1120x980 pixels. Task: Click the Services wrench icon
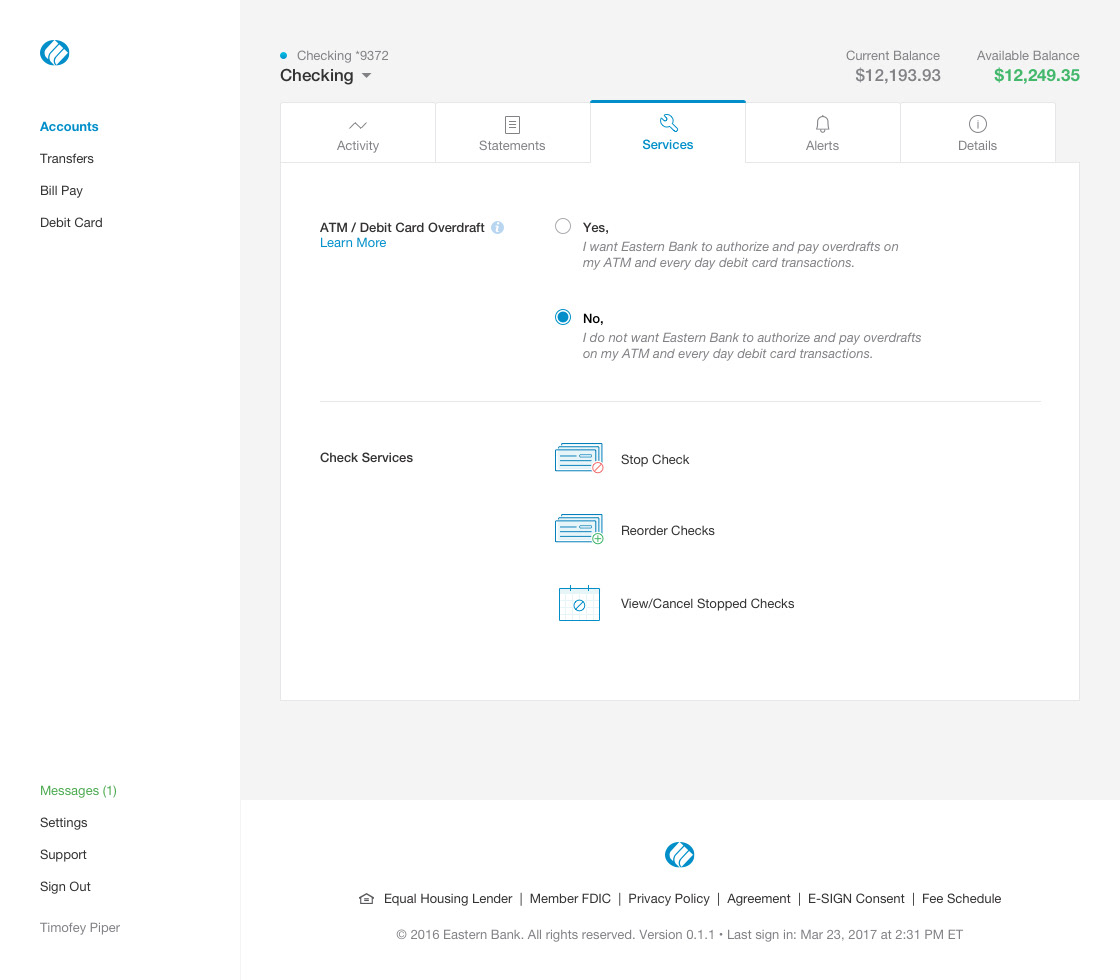(x=668, y=123)
